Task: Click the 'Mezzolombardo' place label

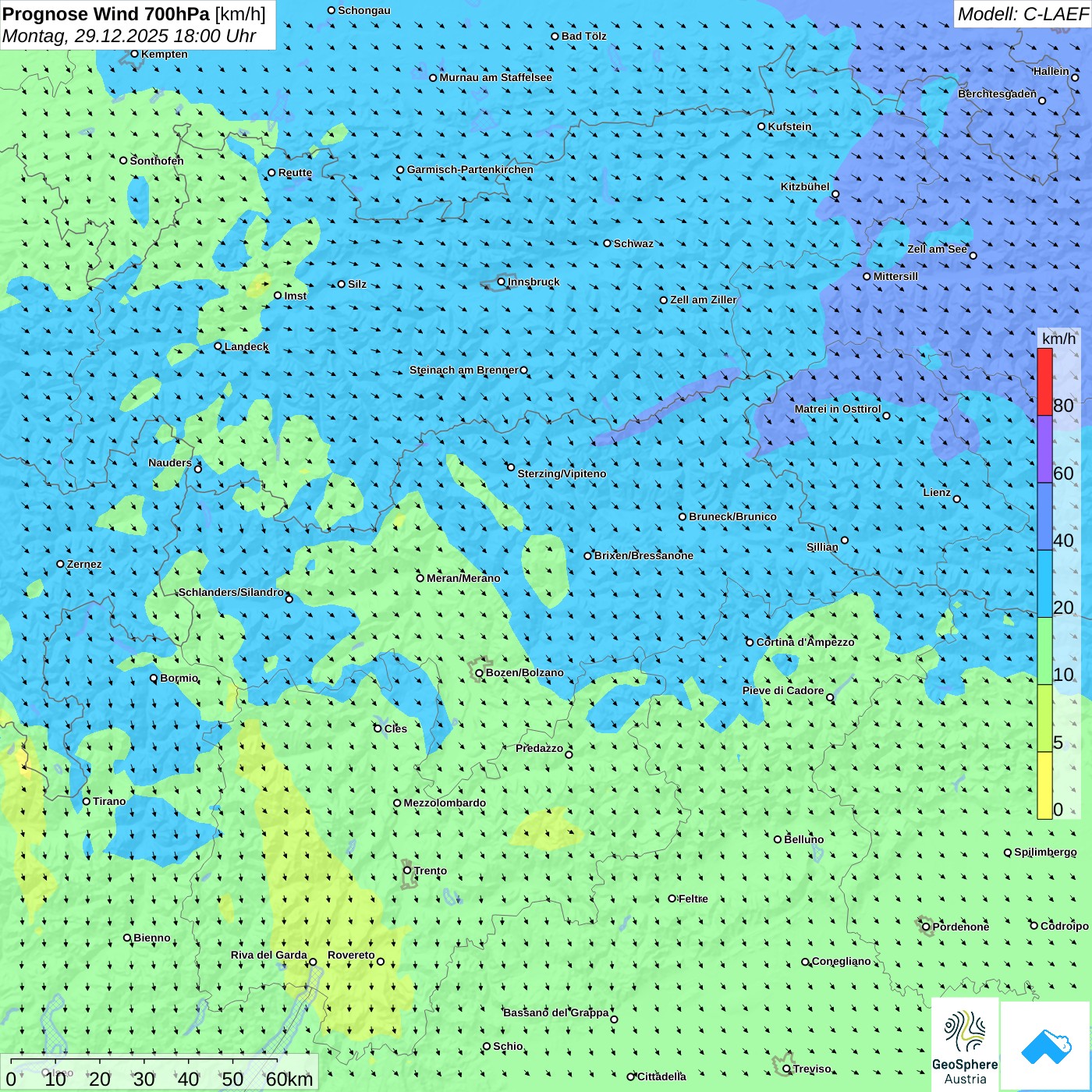Action: [445, 803]
